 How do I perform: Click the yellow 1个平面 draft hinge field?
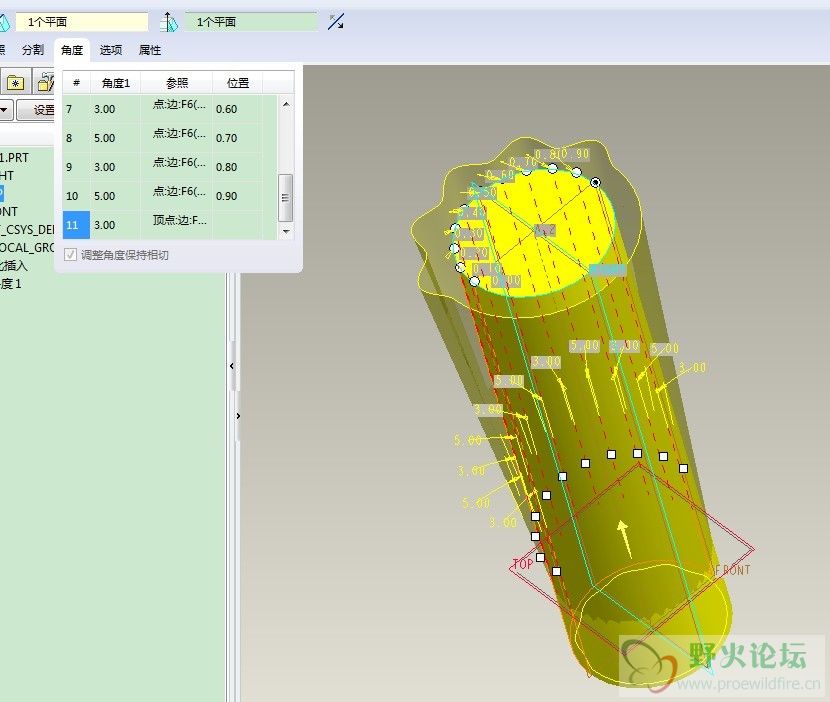82,21
